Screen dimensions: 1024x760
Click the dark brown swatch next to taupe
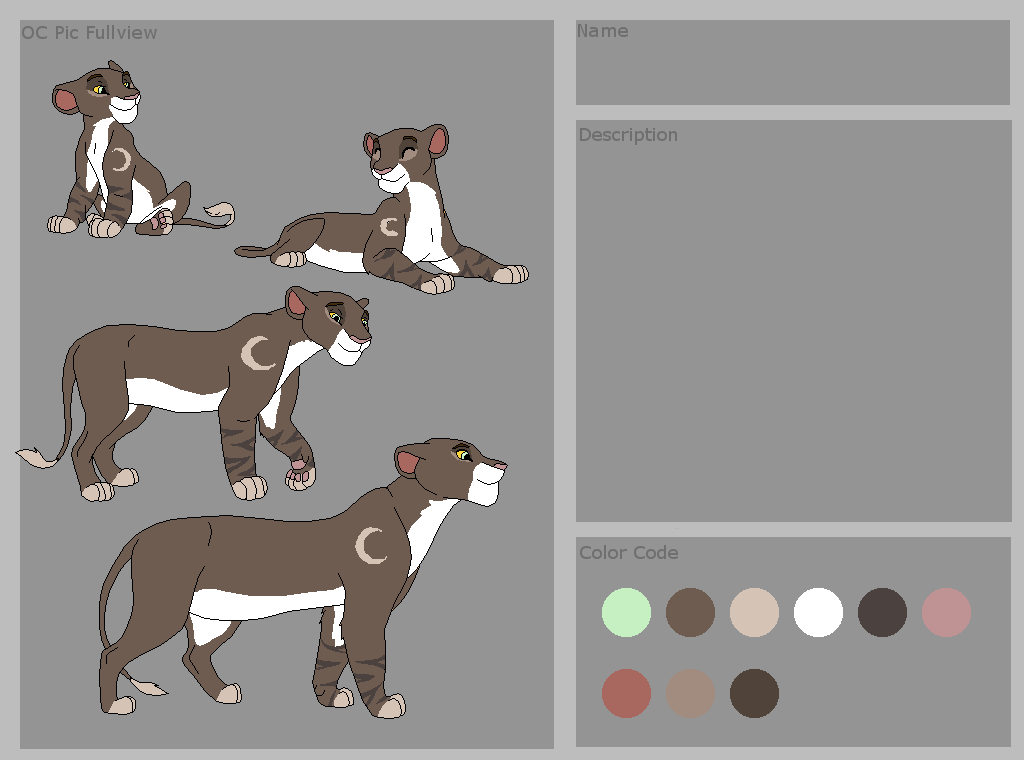[754, 693]
